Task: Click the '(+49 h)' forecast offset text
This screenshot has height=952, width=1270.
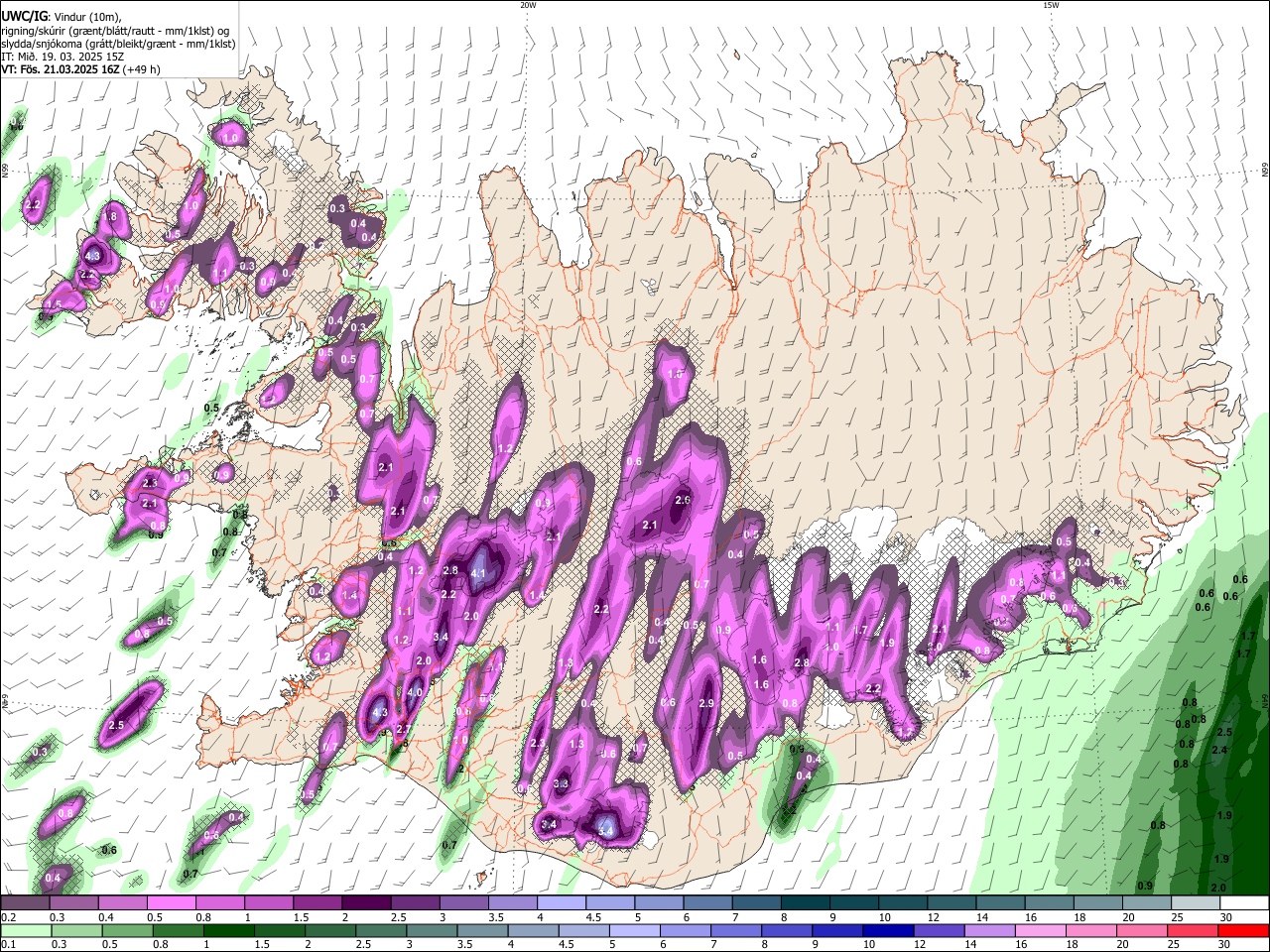Action: [141, 69]
